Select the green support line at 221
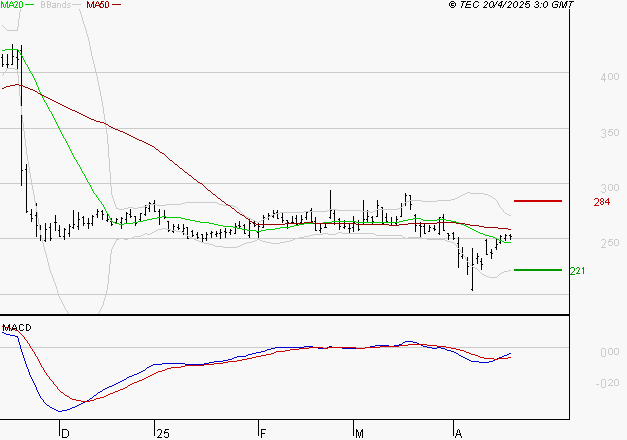The height and width of the screenshot is (440, 627). [537, 270]
